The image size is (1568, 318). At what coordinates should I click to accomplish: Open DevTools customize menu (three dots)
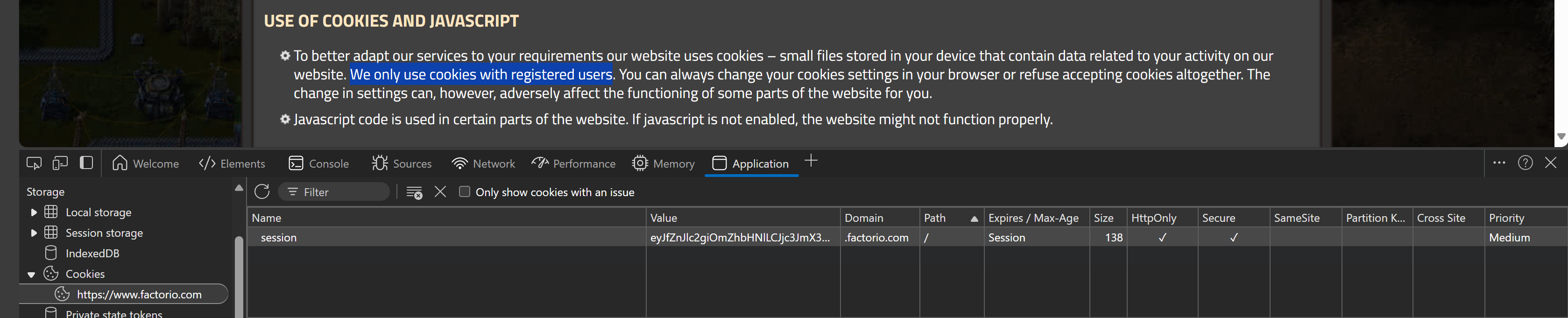click(1499, 163)
